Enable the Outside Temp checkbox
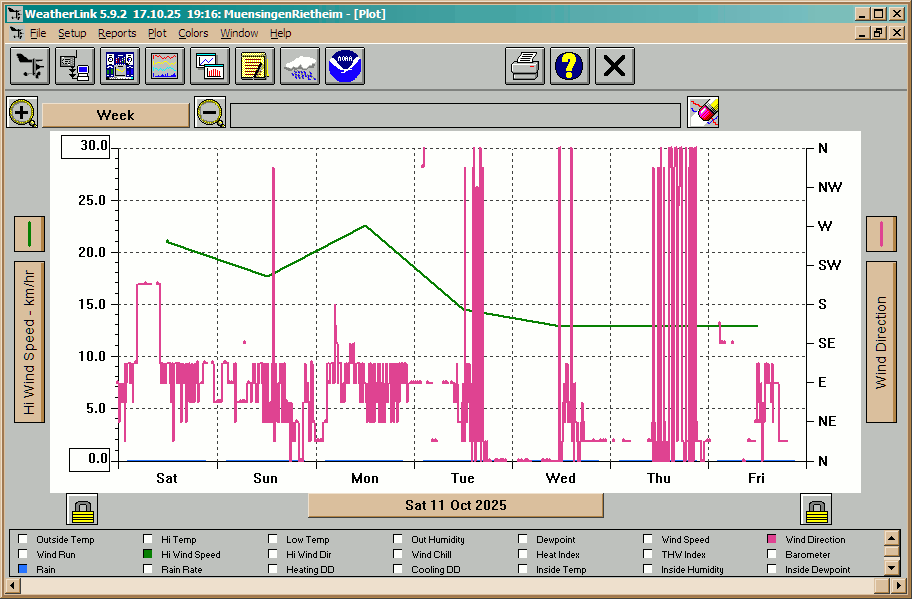The width and height of the screenshot is (912, 599). [x=23, y=540]
